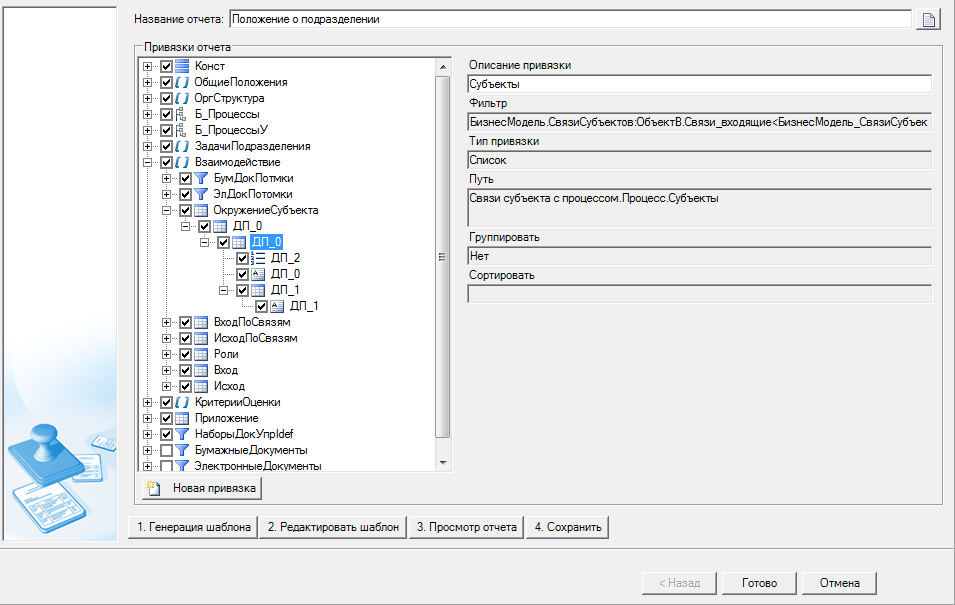
Task: Click the ОкружениеСубъекта table icon
Action: (201, 210)
